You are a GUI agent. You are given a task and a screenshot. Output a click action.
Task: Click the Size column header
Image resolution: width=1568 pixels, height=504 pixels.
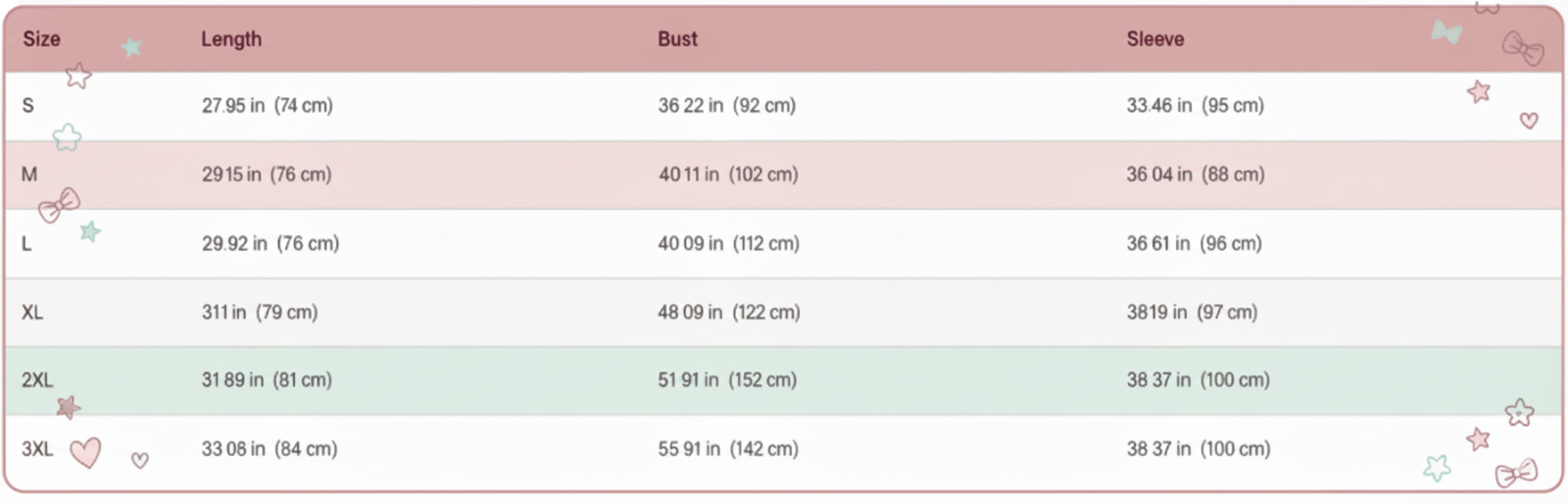[x=41, y=39]
